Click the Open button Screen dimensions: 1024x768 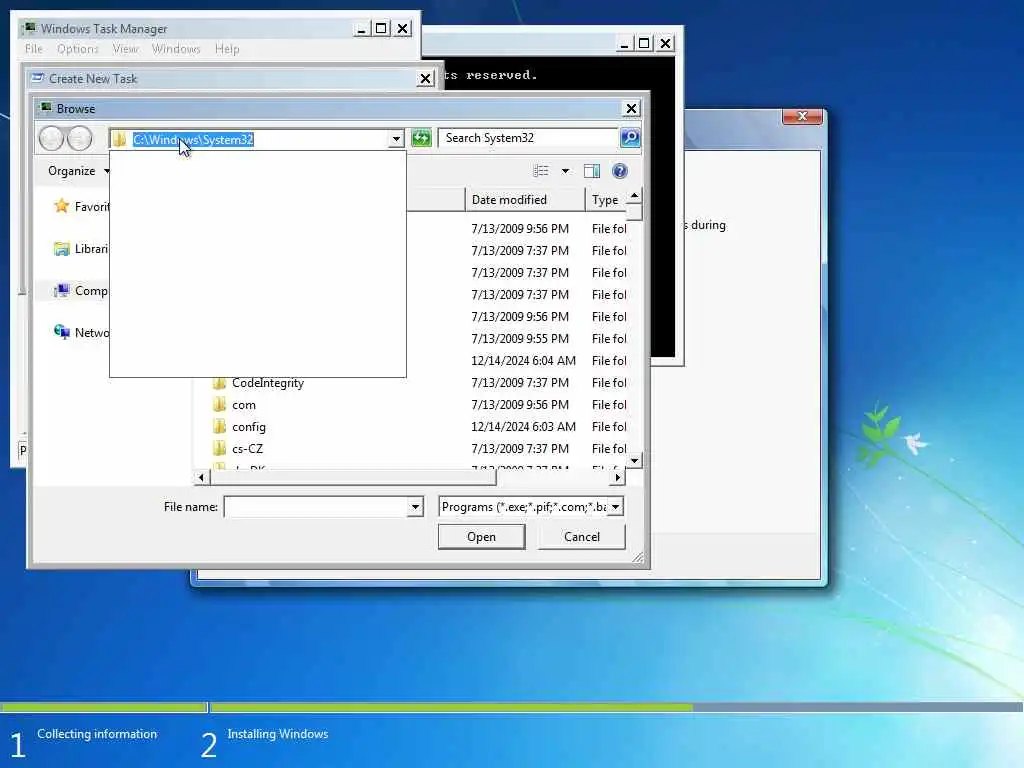coord(481,537)
